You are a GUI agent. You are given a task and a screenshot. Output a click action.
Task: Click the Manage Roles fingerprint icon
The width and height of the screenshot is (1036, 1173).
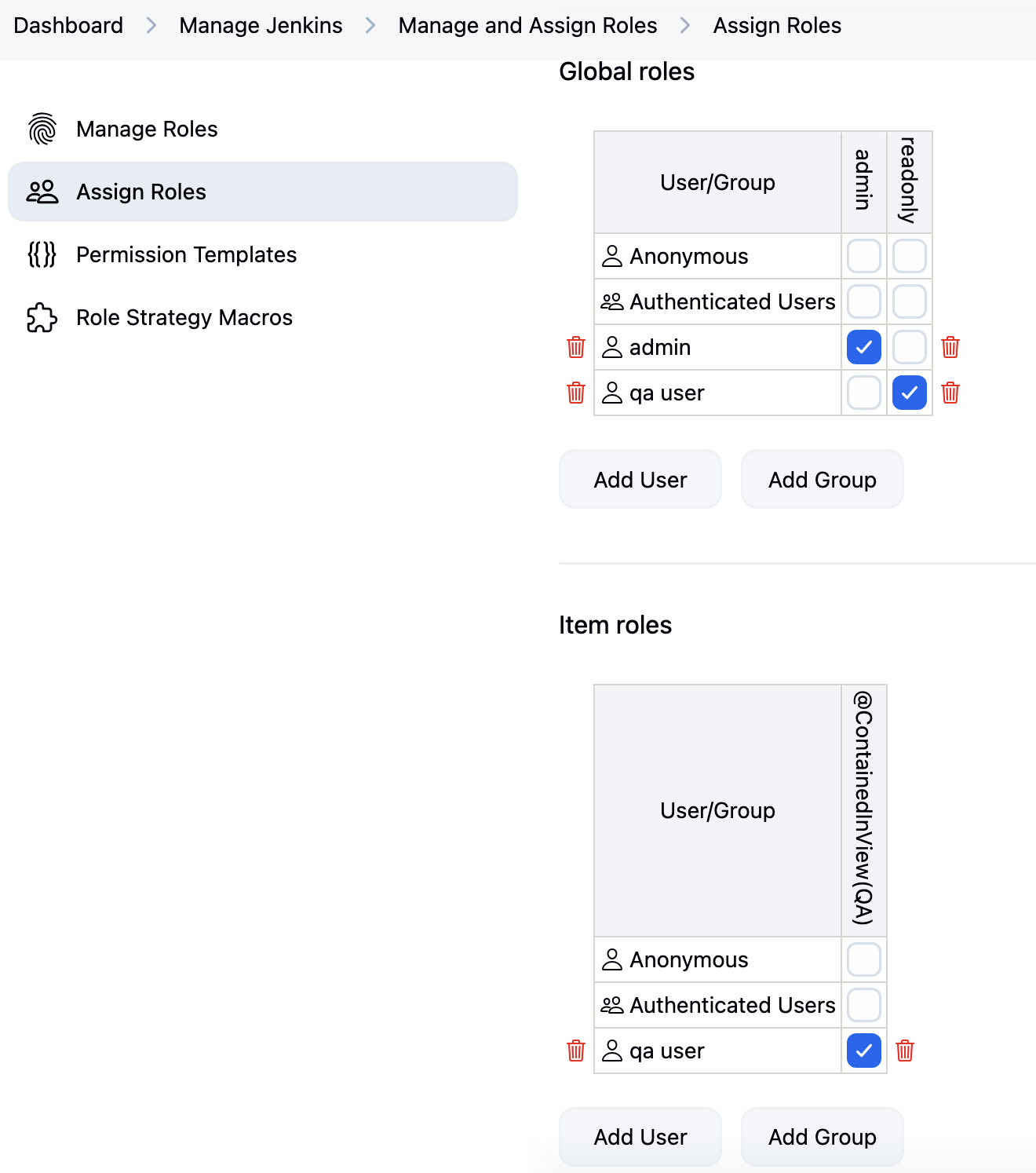pyautogui.click(x=42, y=129)
